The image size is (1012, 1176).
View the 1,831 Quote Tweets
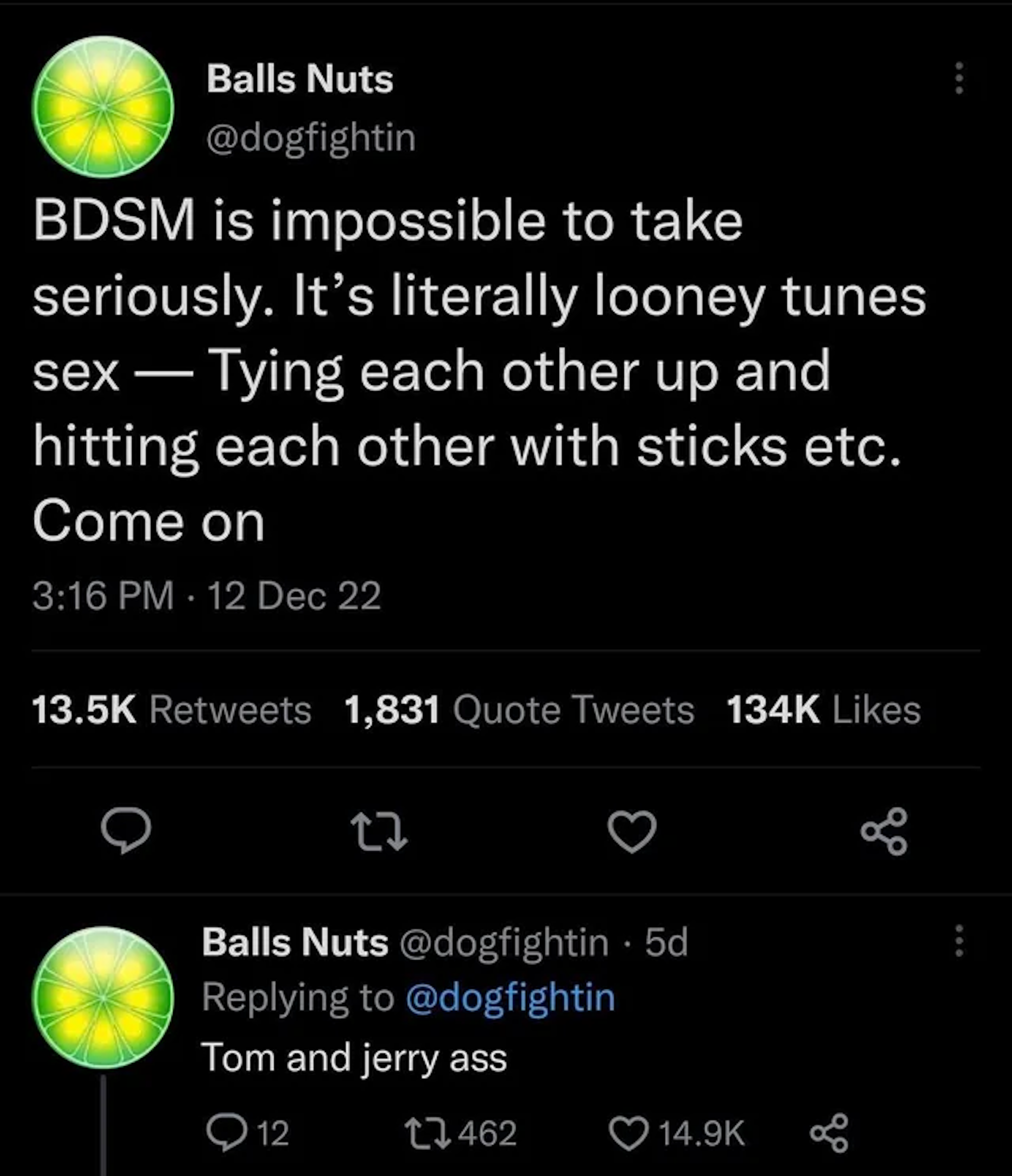click(x=519, y=710)
